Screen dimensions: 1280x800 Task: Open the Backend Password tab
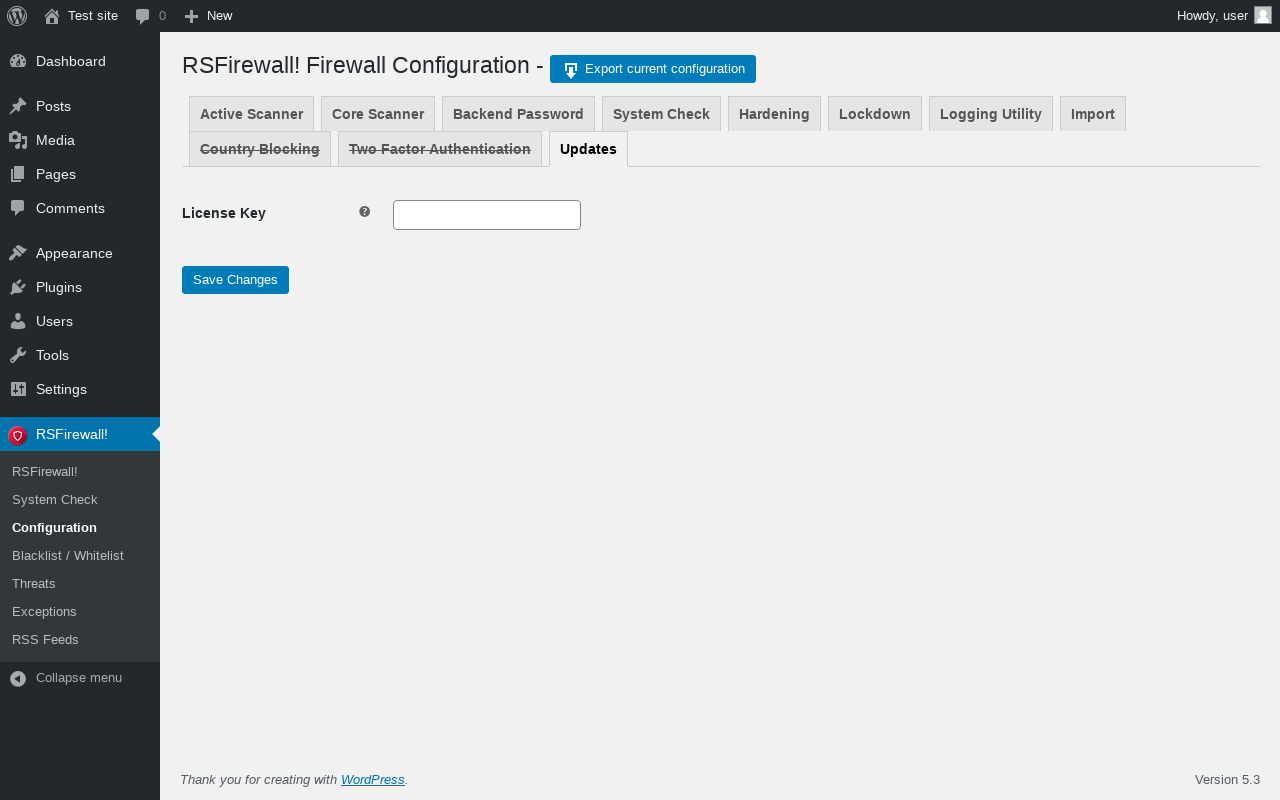(518, 114)
